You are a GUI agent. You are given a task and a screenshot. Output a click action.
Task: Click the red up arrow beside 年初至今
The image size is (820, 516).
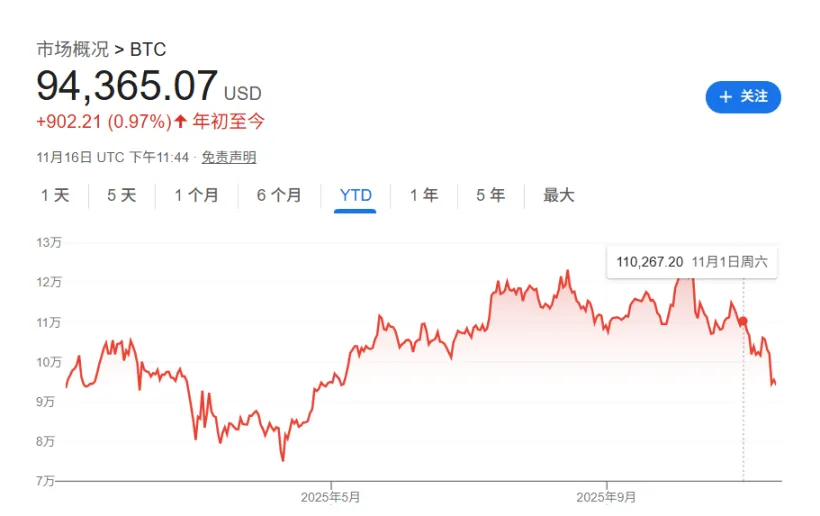[180, 121]
